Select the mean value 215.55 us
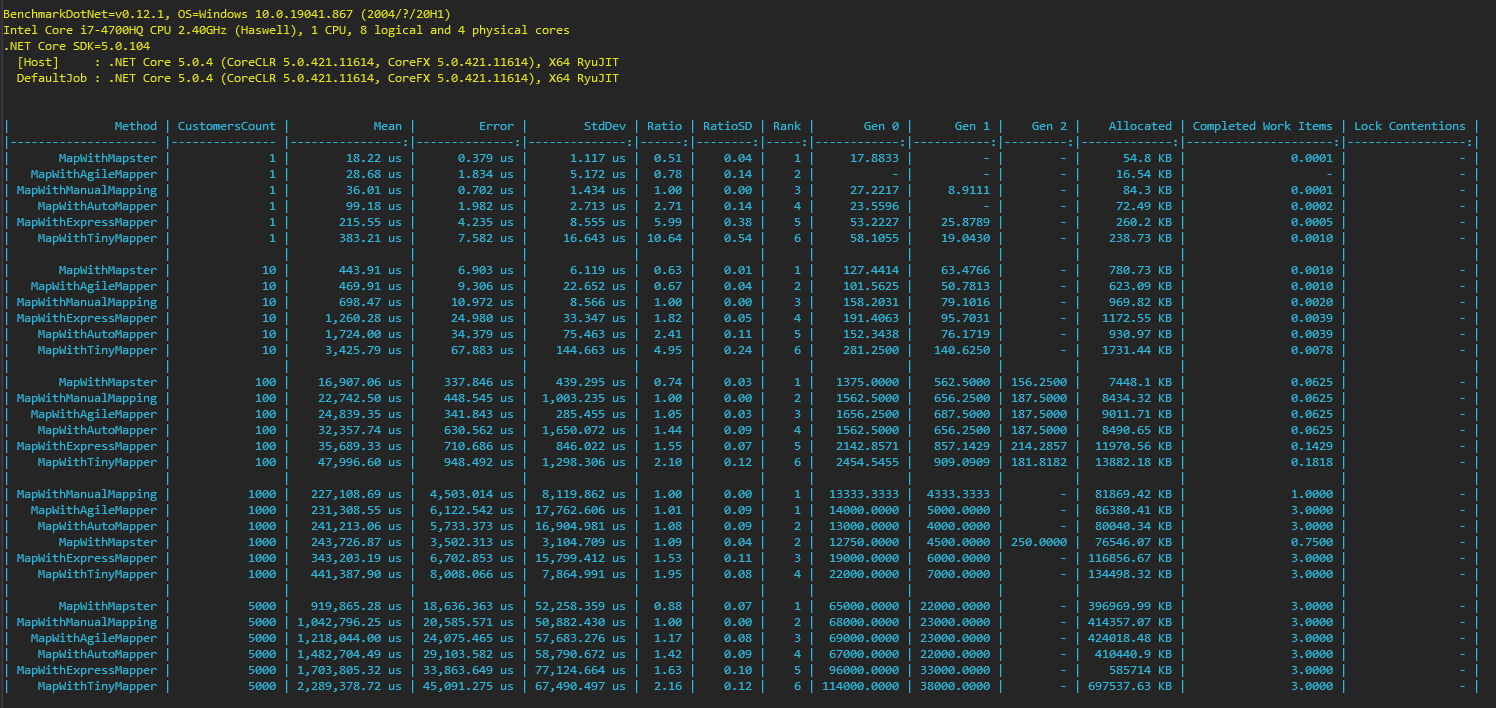The width and height of the screenshot is (1496, 708). click(x=370, y=222)
